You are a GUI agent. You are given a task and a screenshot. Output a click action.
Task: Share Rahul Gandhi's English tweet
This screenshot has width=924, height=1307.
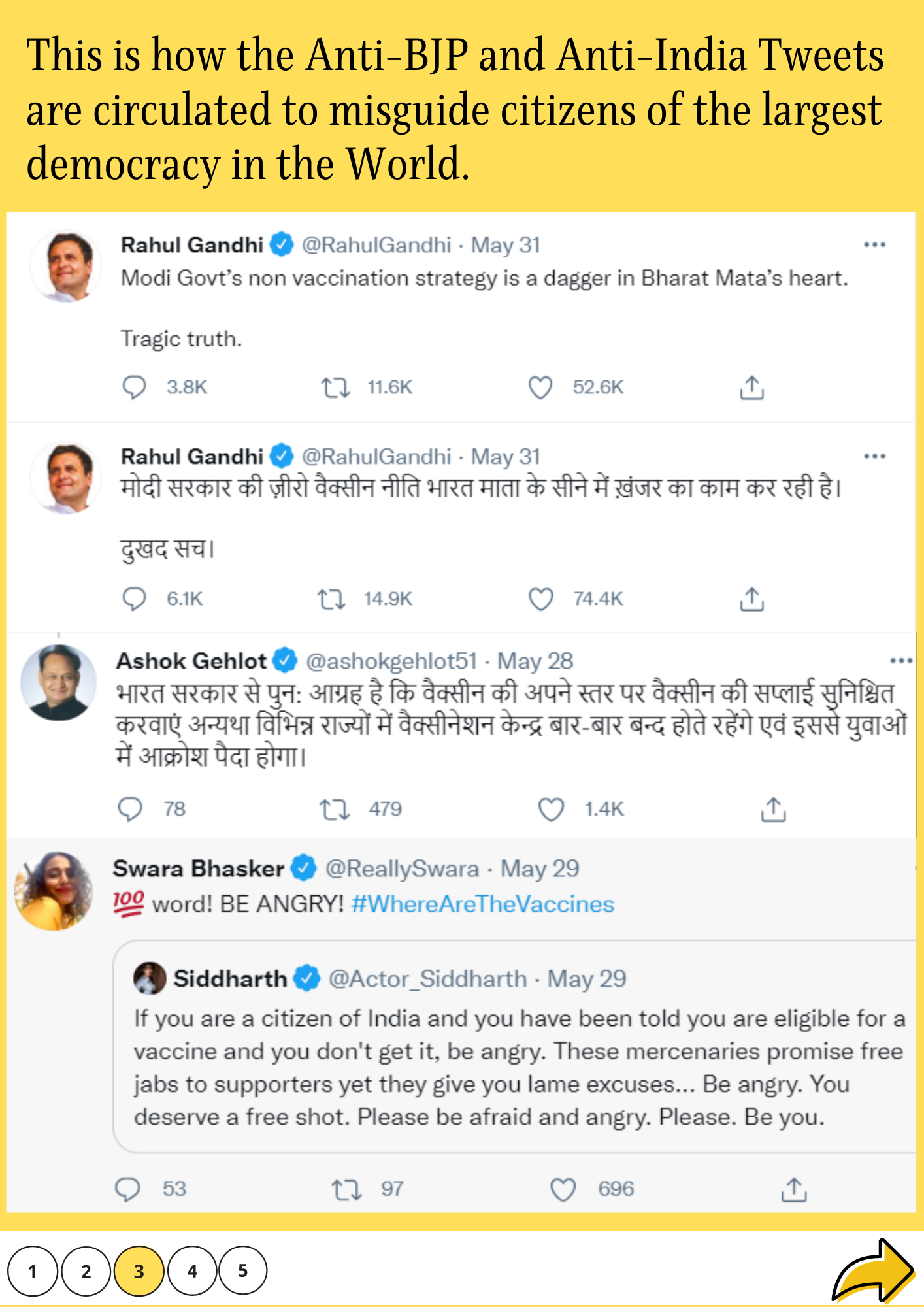(751, 388)
